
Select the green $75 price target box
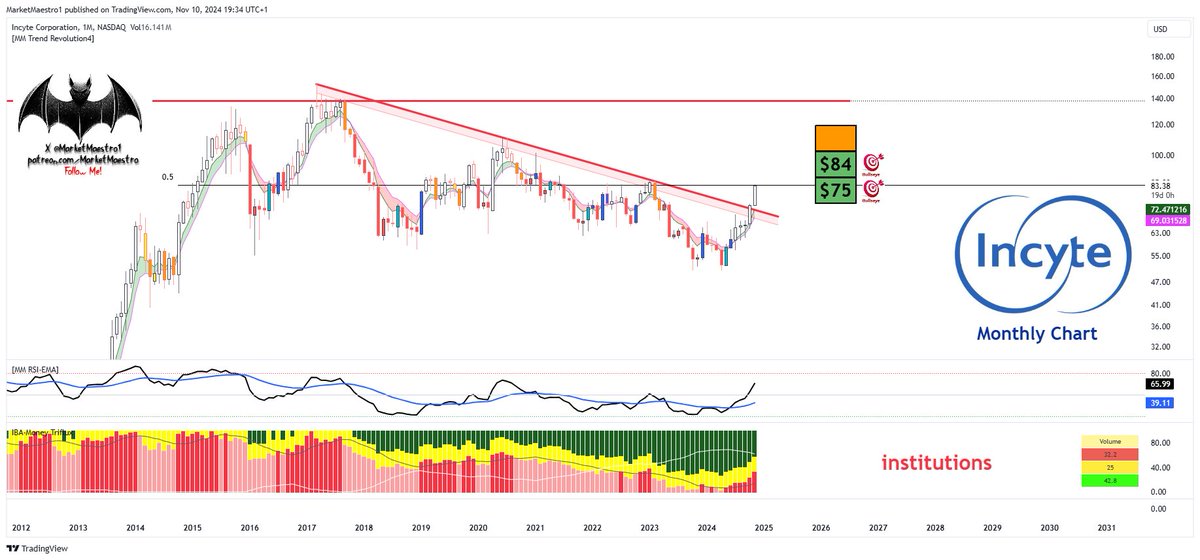tap(836, 190)
